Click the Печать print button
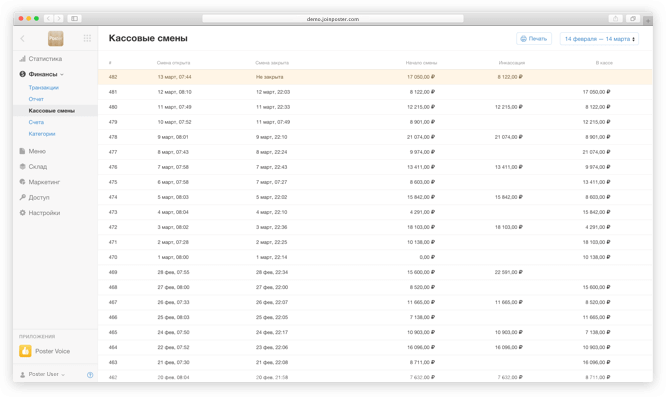666x397 pixels. [533, 39]
